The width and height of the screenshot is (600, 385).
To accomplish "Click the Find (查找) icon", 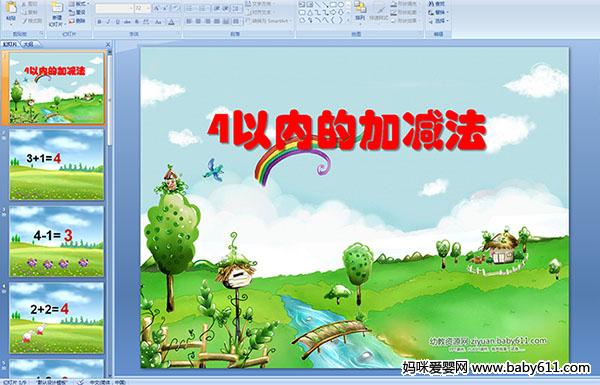I will pyautogui.click(x=437, y=3).
